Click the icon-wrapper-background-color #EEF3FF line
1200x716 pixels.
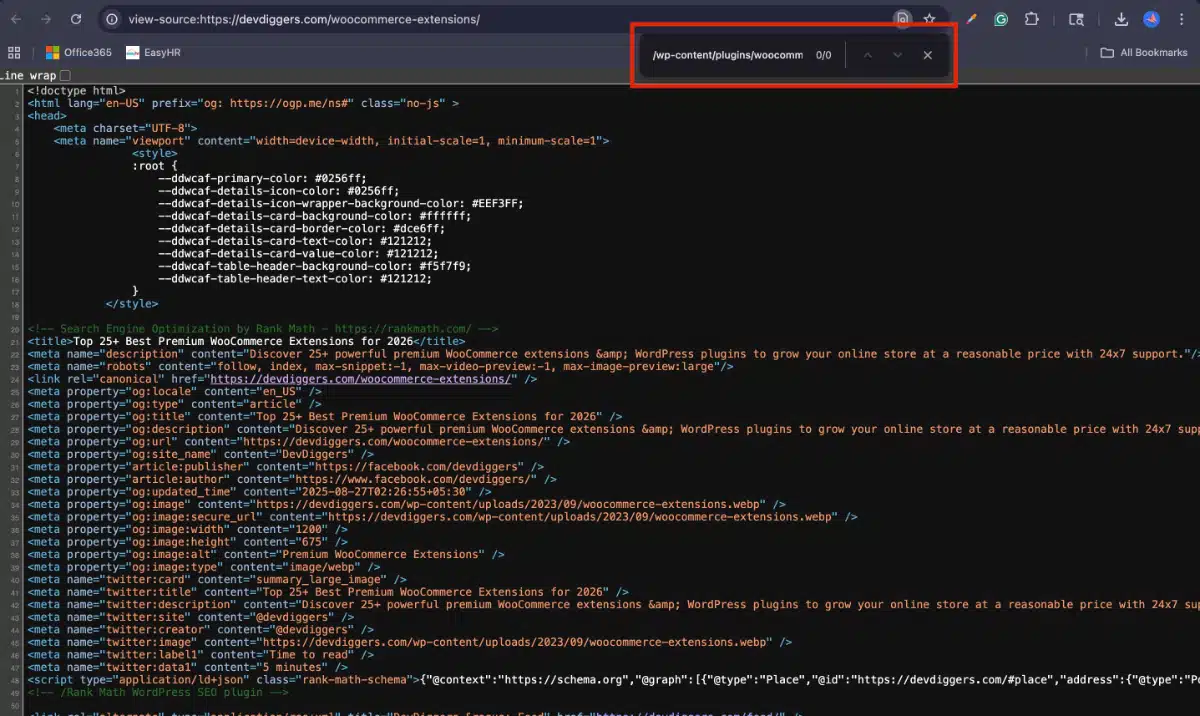(x=340, y=203)
